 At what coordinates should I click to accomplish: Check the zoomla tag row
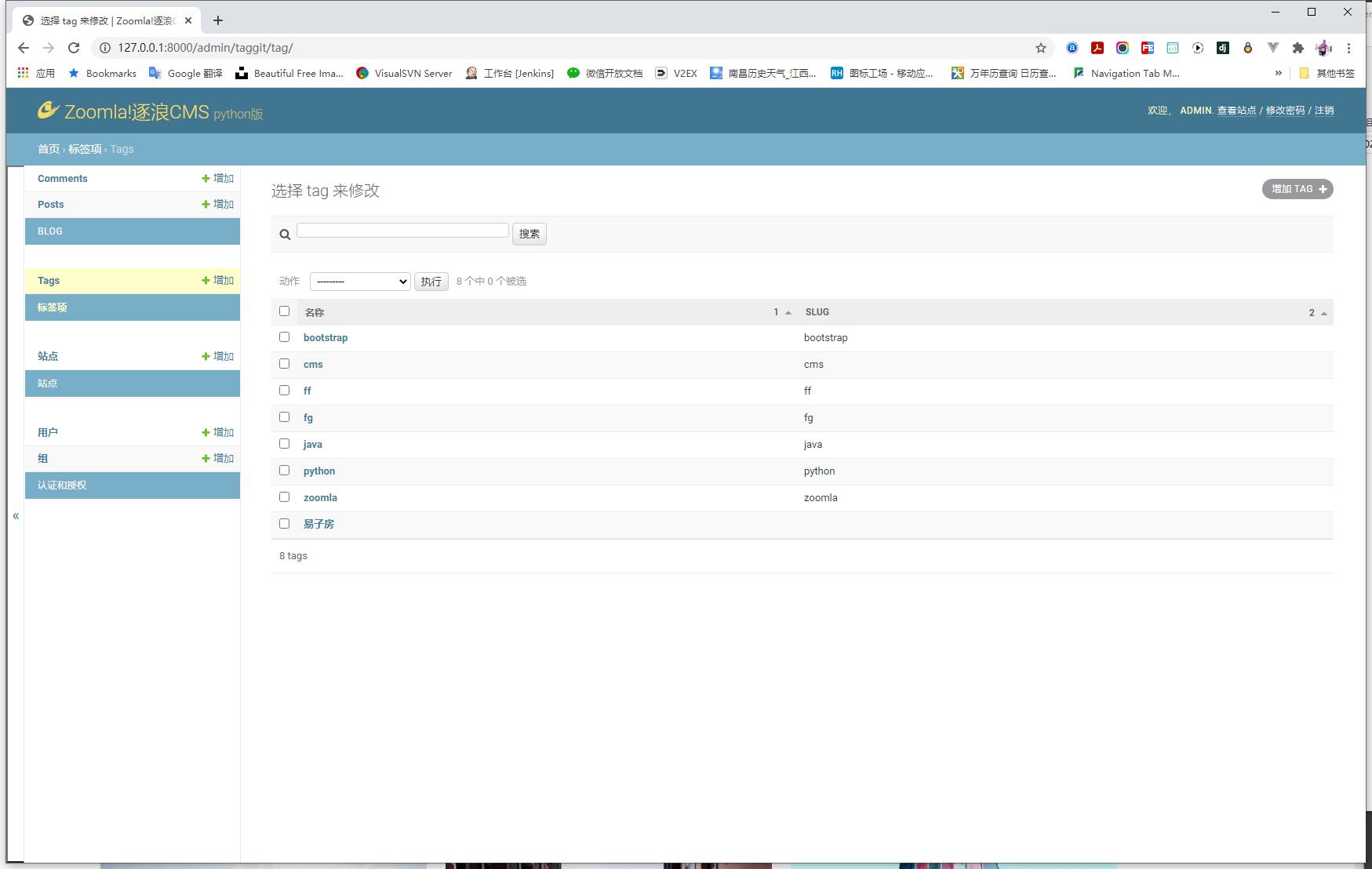point(284,497)
